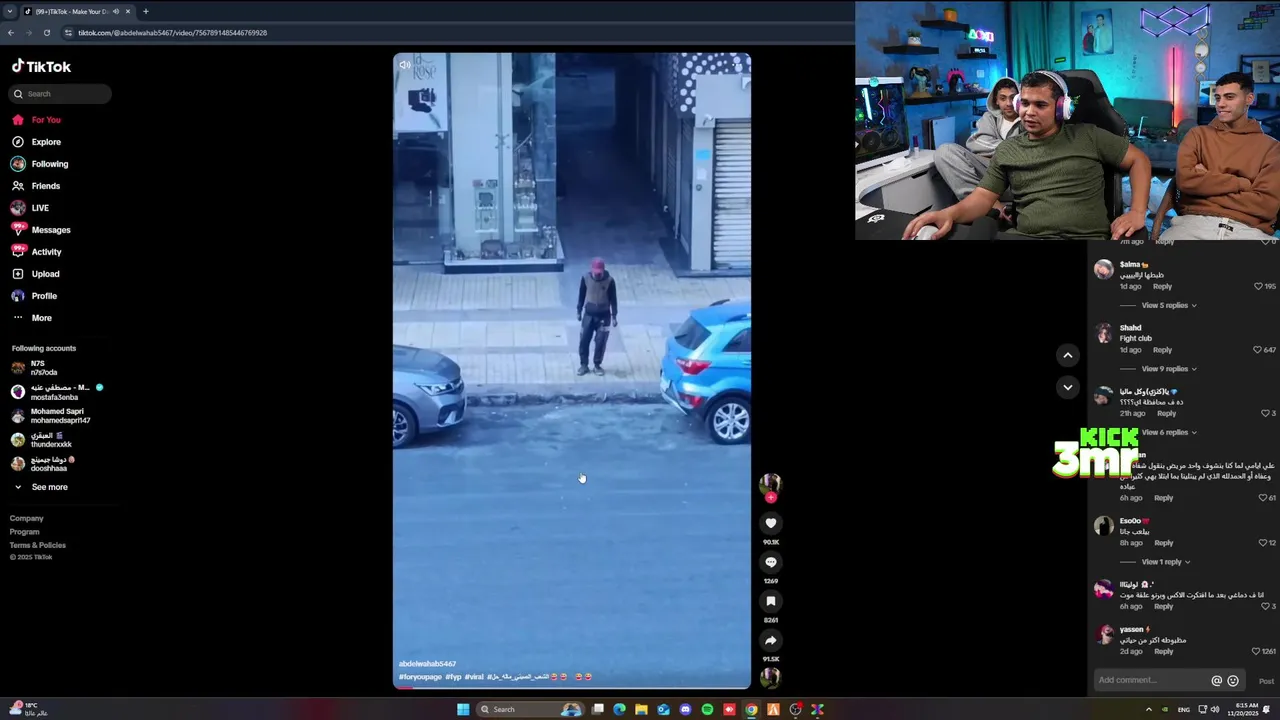Screen dimensions: 1280x720
Task: Open the #foryoupage hashtag
Action: point(420,677)
